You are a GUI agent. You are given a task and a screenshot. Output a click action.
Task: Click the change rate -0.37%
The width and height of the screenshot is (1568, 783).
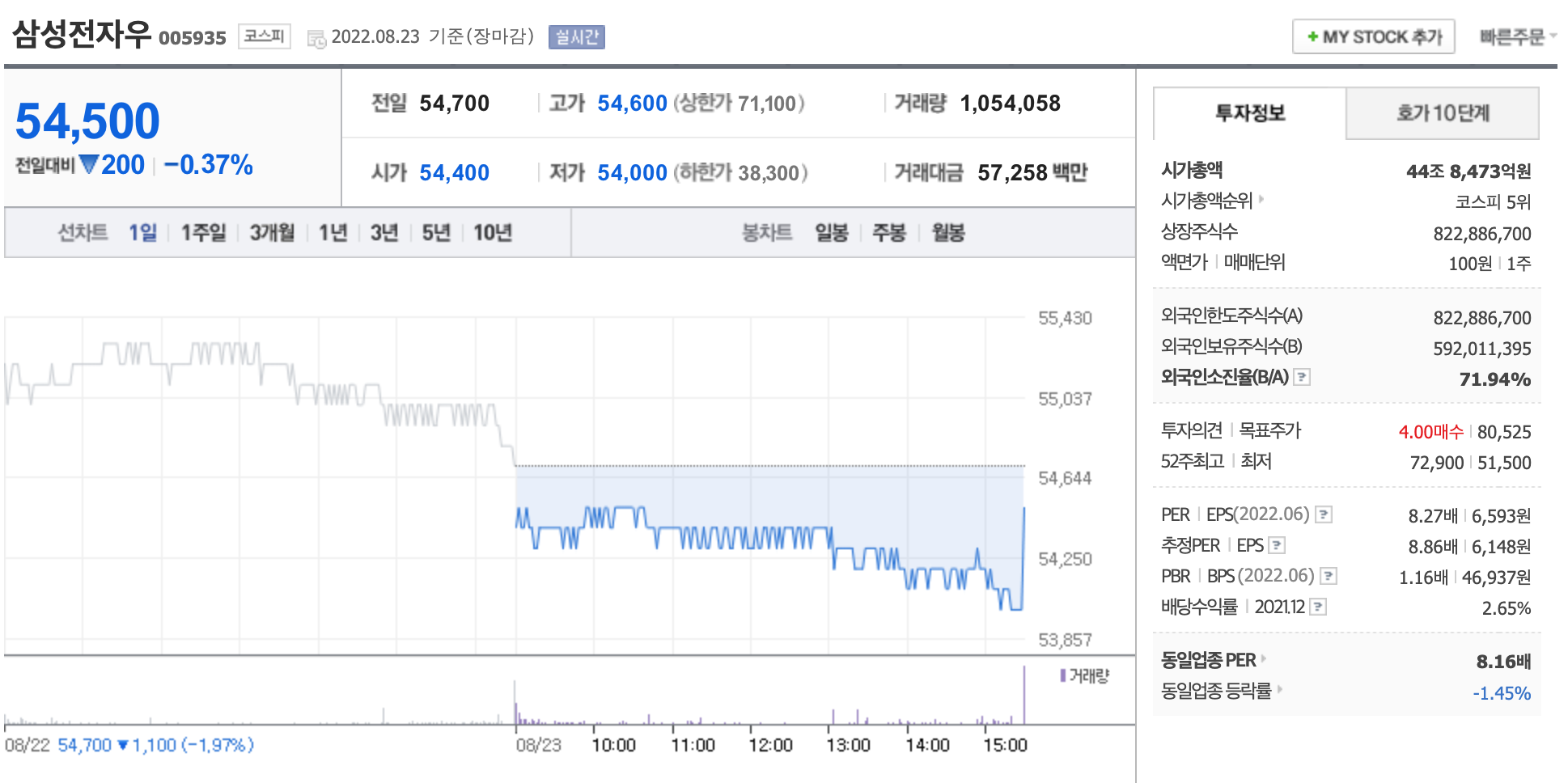[x=209, y=165]
